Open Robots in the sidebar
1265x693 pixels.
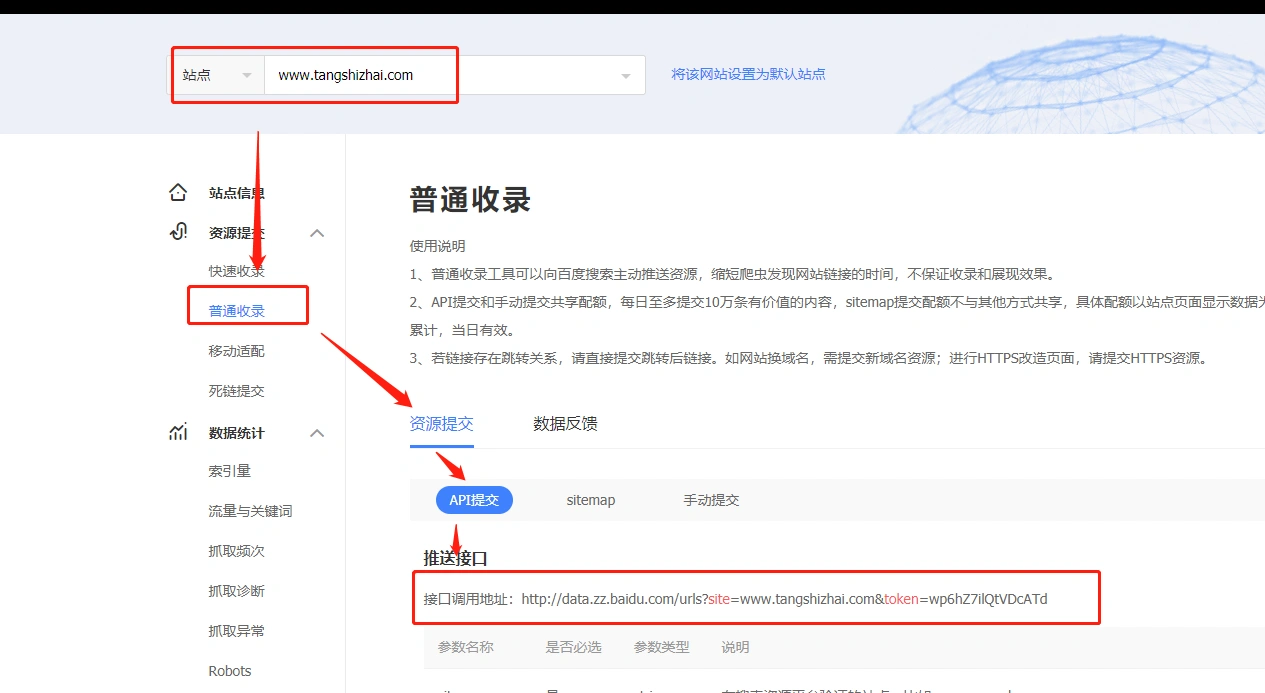[x=230, y=671]
